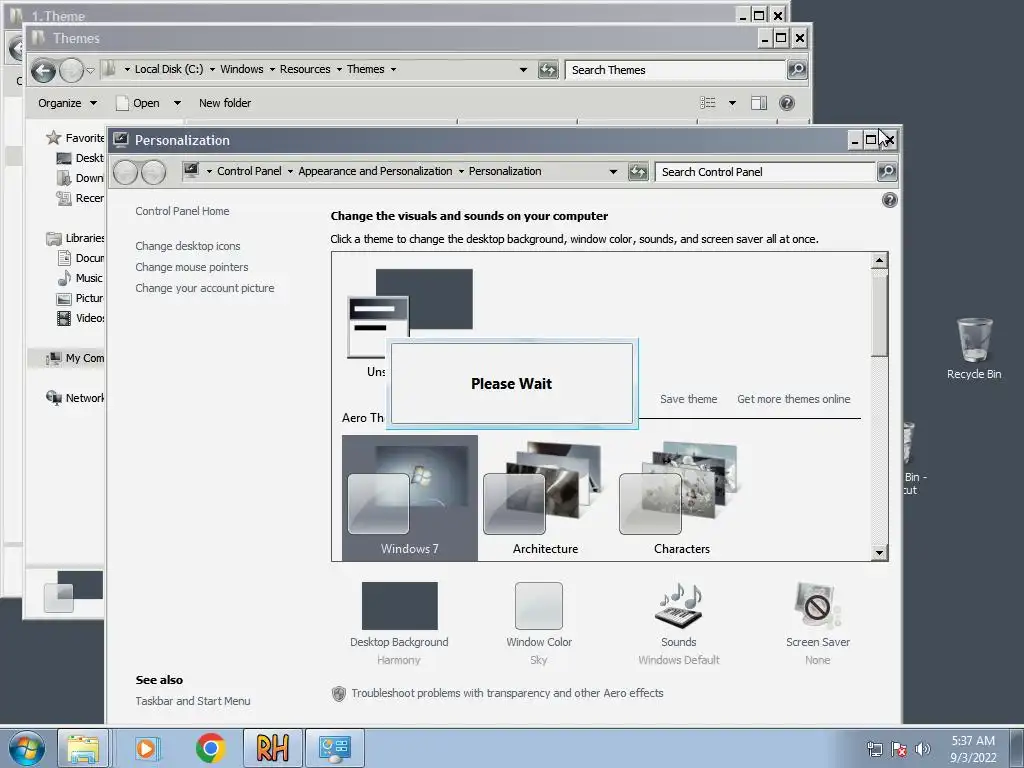Screen dimensions: 1024x768
Task: Click the network tray icon
Action: point(874,748)
